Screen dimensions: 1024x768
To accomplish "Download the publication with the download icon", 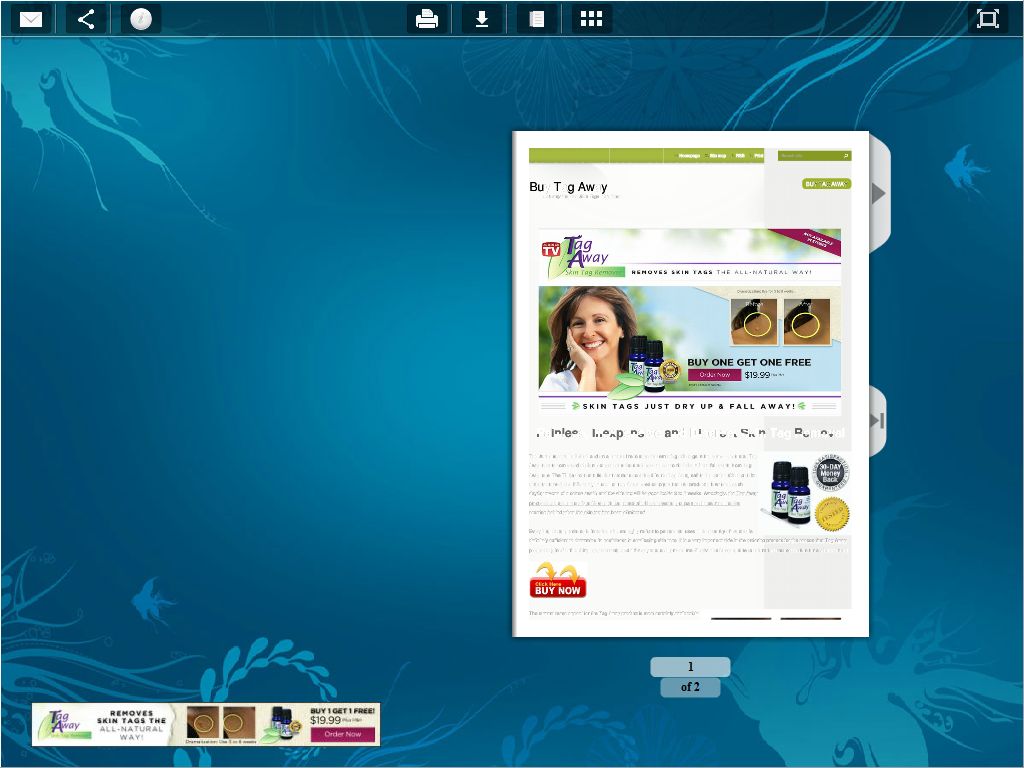I will pos(482,19).
